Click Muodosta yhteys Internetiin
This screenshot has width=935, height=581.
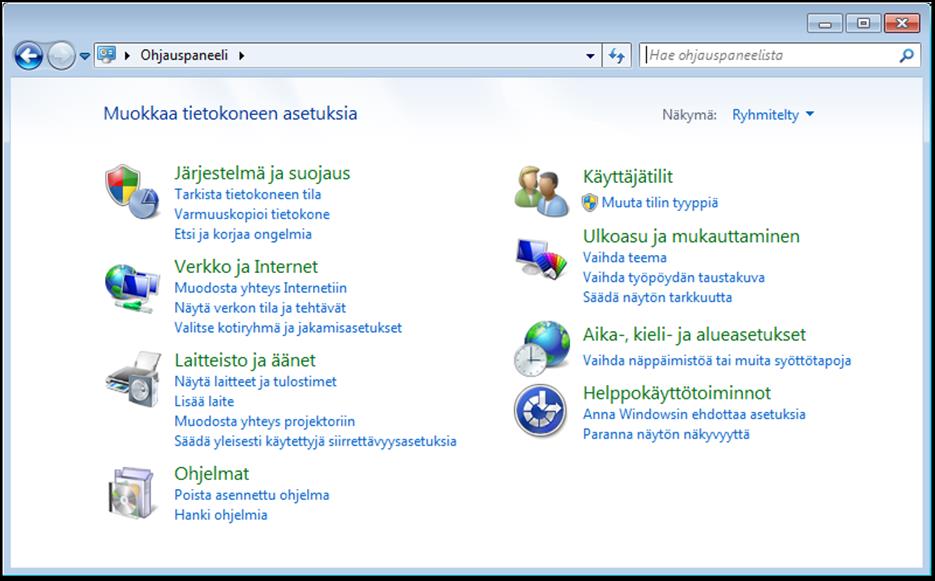(260, 288)
